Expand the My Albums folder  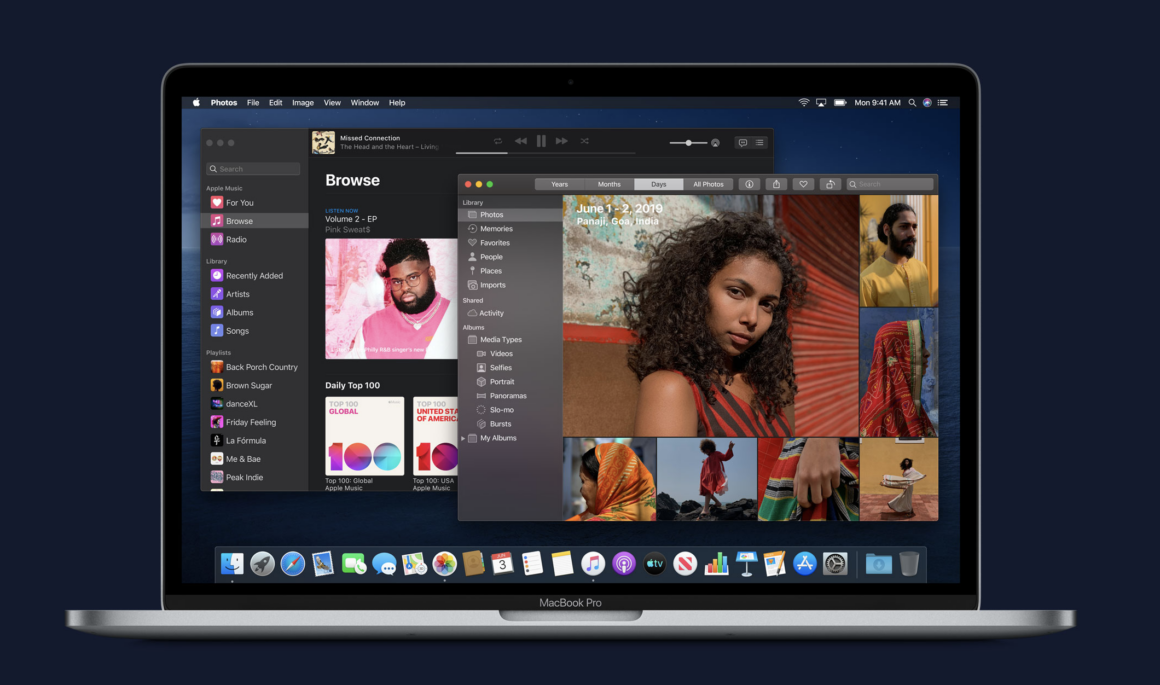[463, 439]
